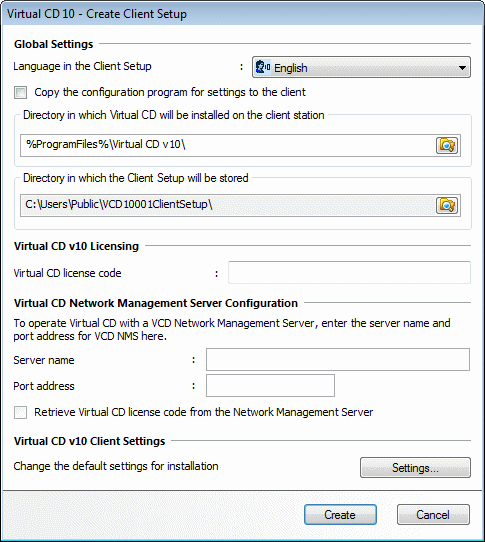This screenshot has height=542, width=485.
Task: Click the 'Language in the Client Setup' label
Action: pyautogui.click(x=82, y=66)
